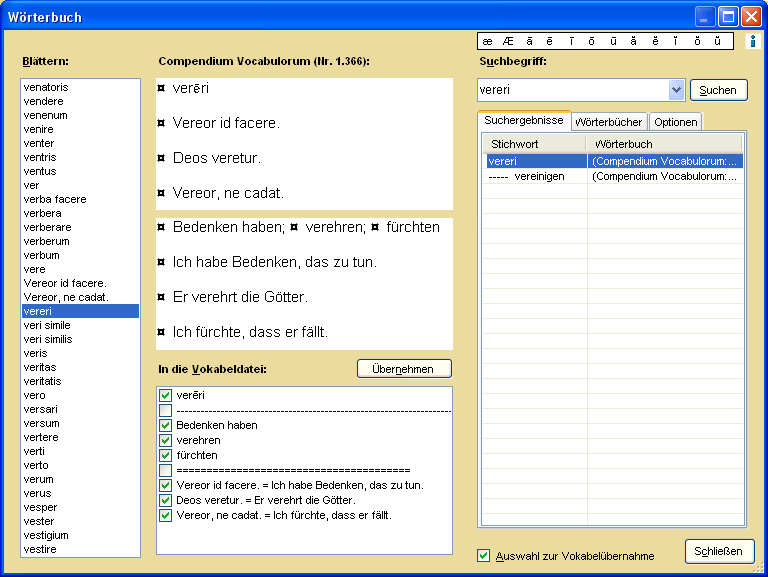The height and width of the screenshot is (577, 768).
Task: Uncheck the verehren entry
Action: pyautogui.click(x=166, y=440)
